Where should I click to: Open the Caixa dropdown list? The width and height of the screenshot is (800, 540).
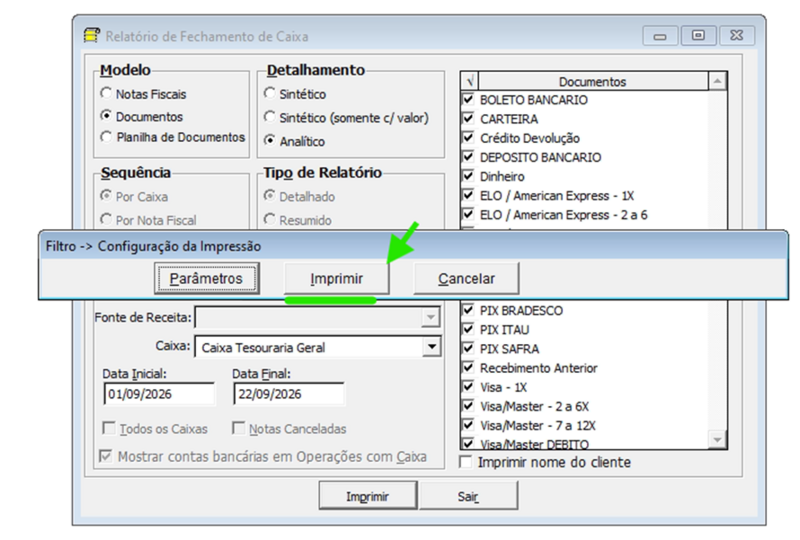tap(432, 347)
